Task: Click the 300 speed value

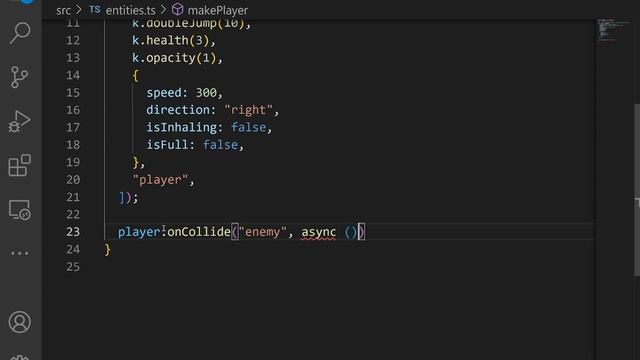Action: [206, 93]
